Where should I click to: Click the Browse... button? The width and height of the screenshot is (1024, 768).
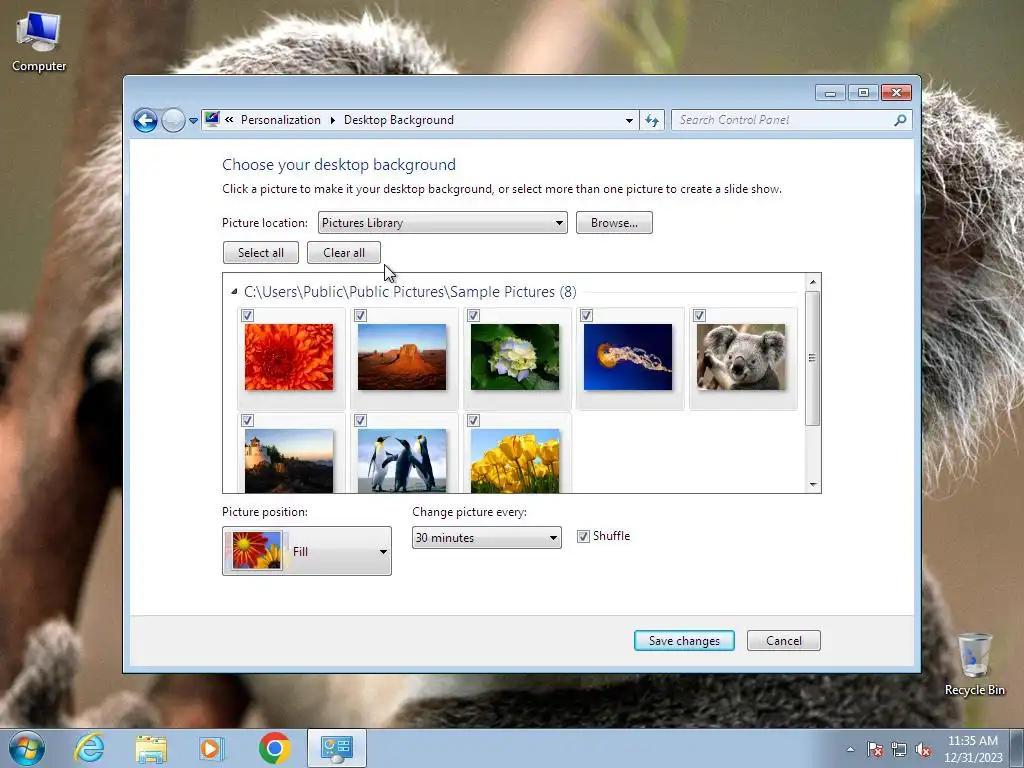coord(614,223)
